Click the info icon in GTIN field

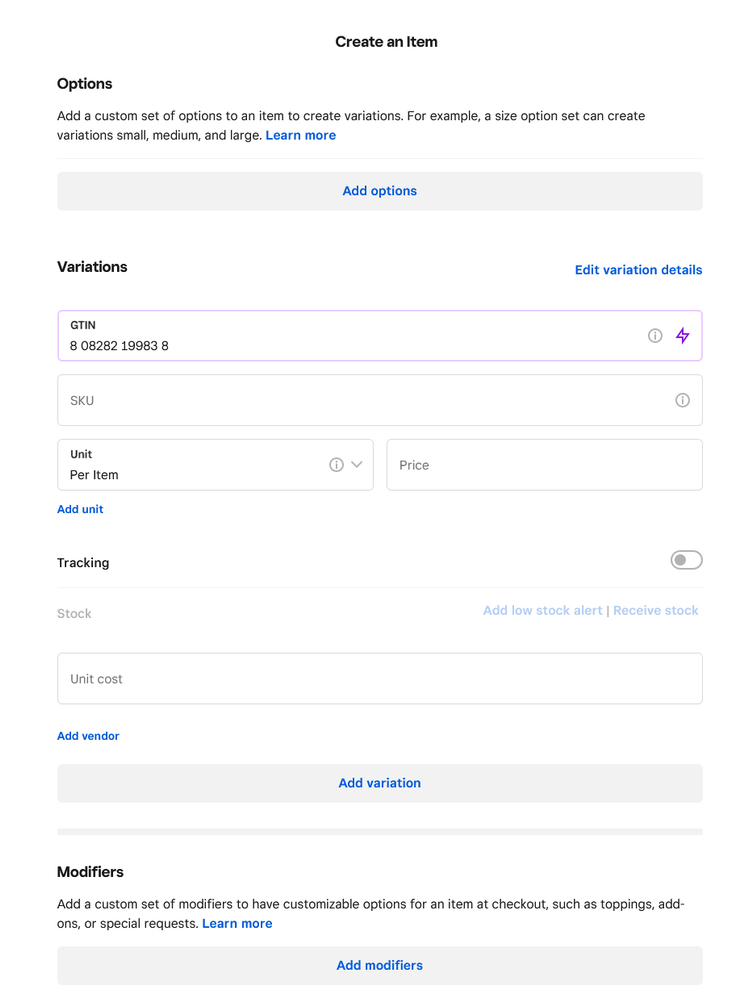point(655,336)
